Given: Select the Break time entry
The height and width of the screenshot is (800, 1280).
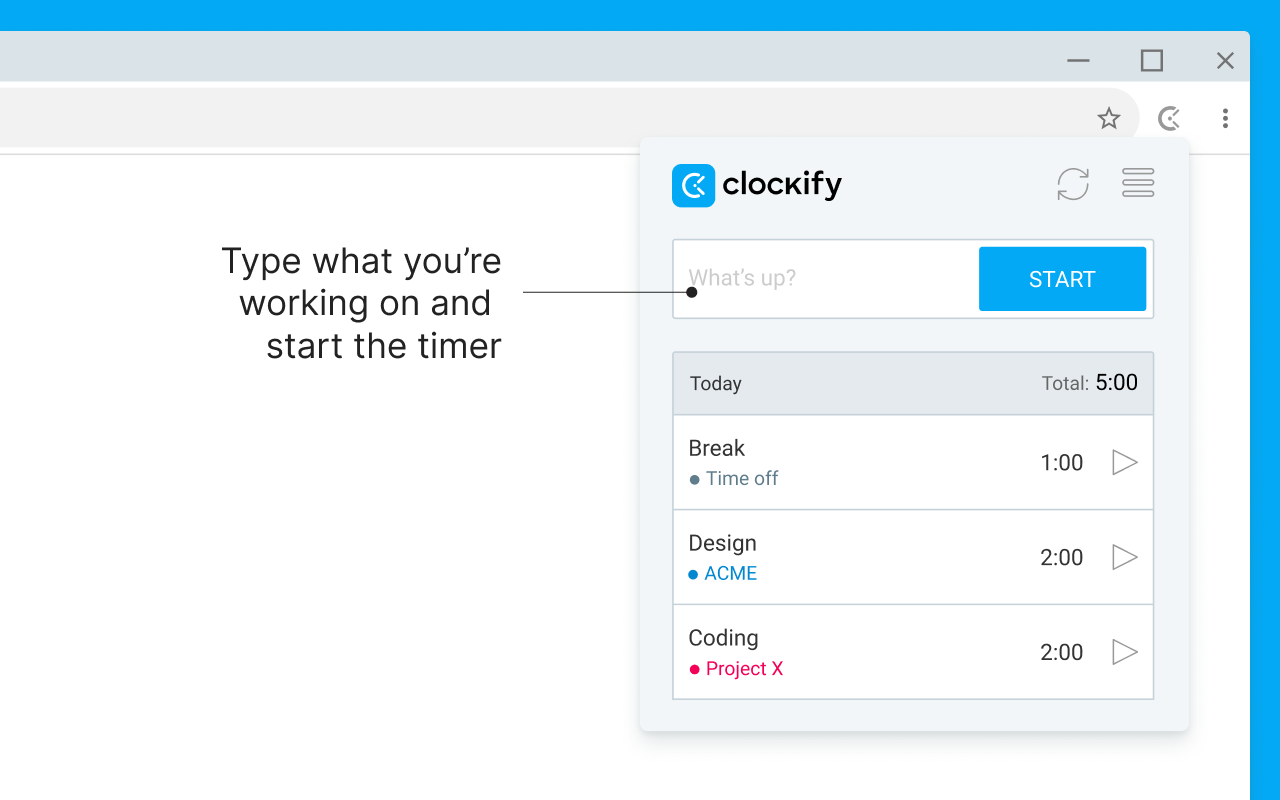Looking at the screenshot, I should [x=716, y=448].
